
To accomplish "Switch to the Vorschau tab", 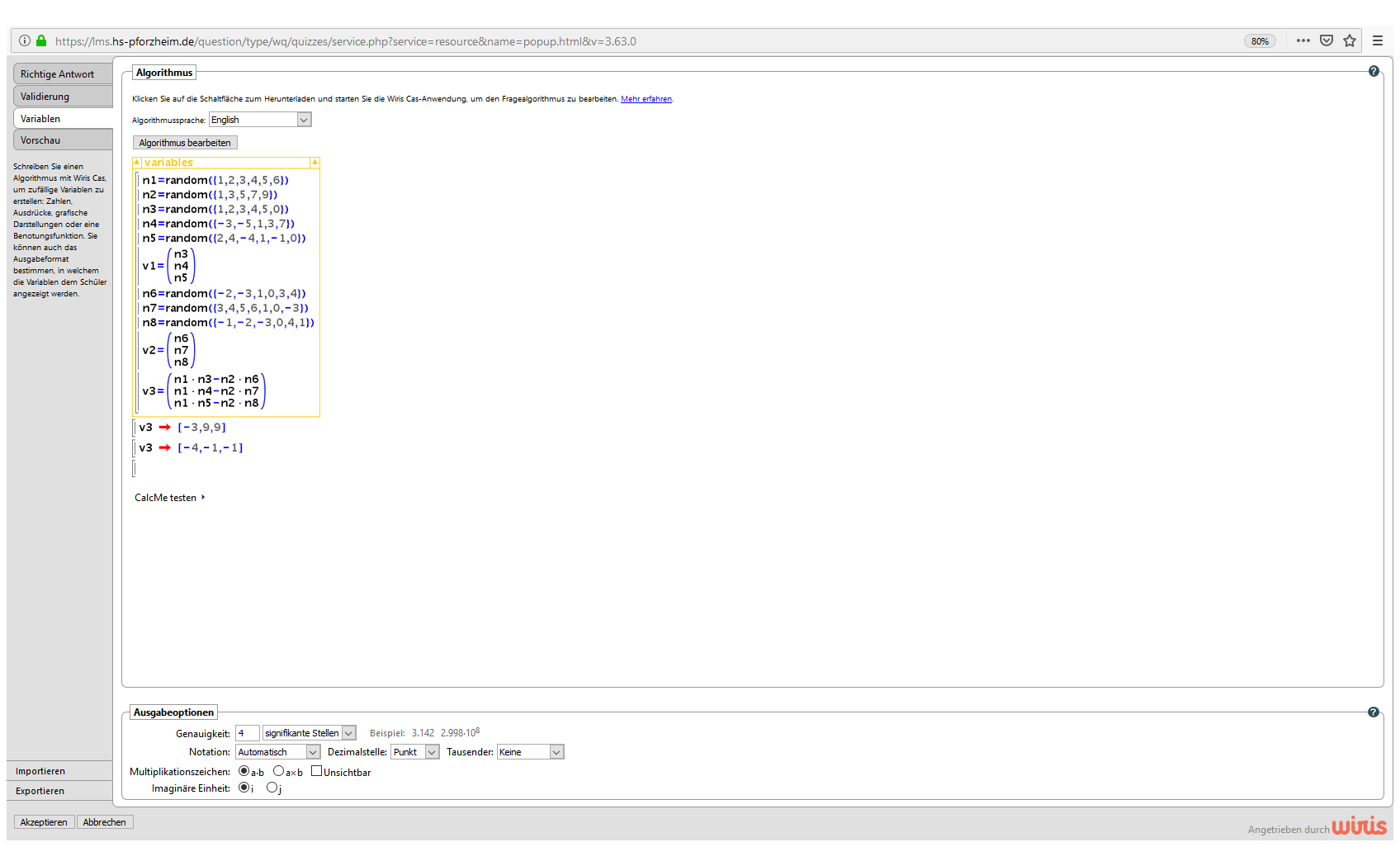I will click(63, 140).
